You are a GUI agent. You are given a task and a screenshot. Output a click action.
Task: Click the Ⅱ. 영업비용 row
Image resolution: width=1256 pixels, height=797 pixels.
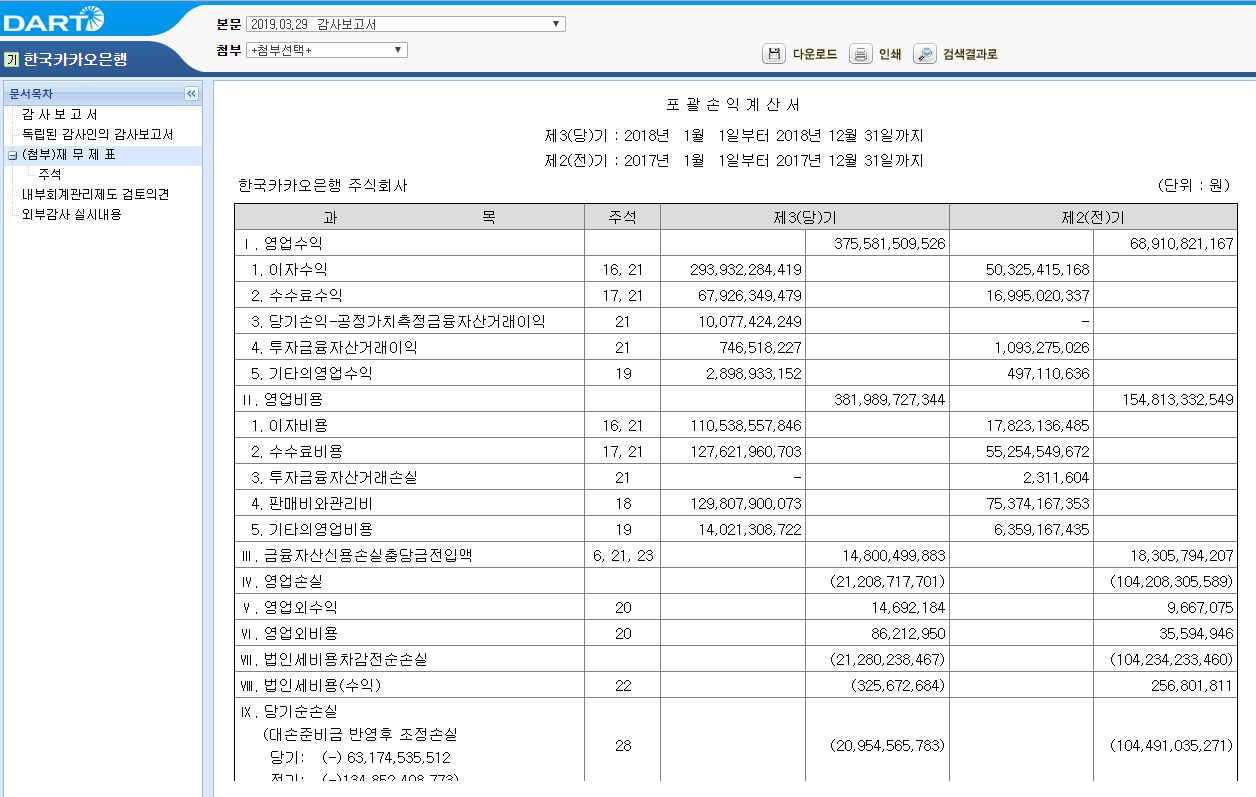point(736,399)
